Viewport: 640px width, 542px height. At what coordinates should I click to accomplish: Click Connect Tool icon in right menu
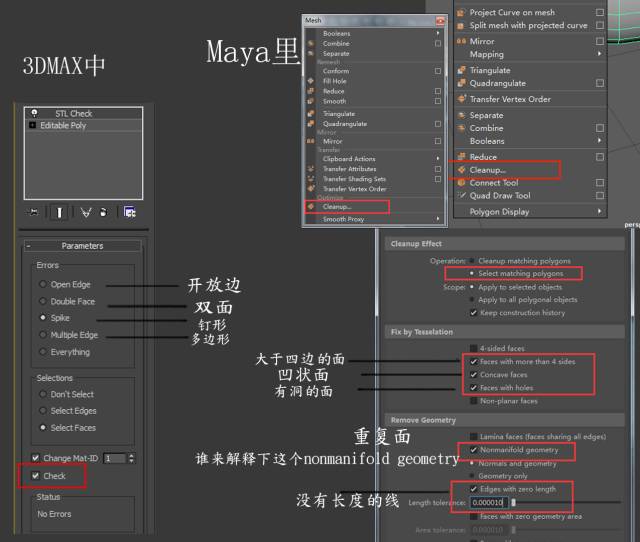pos(461,183)
